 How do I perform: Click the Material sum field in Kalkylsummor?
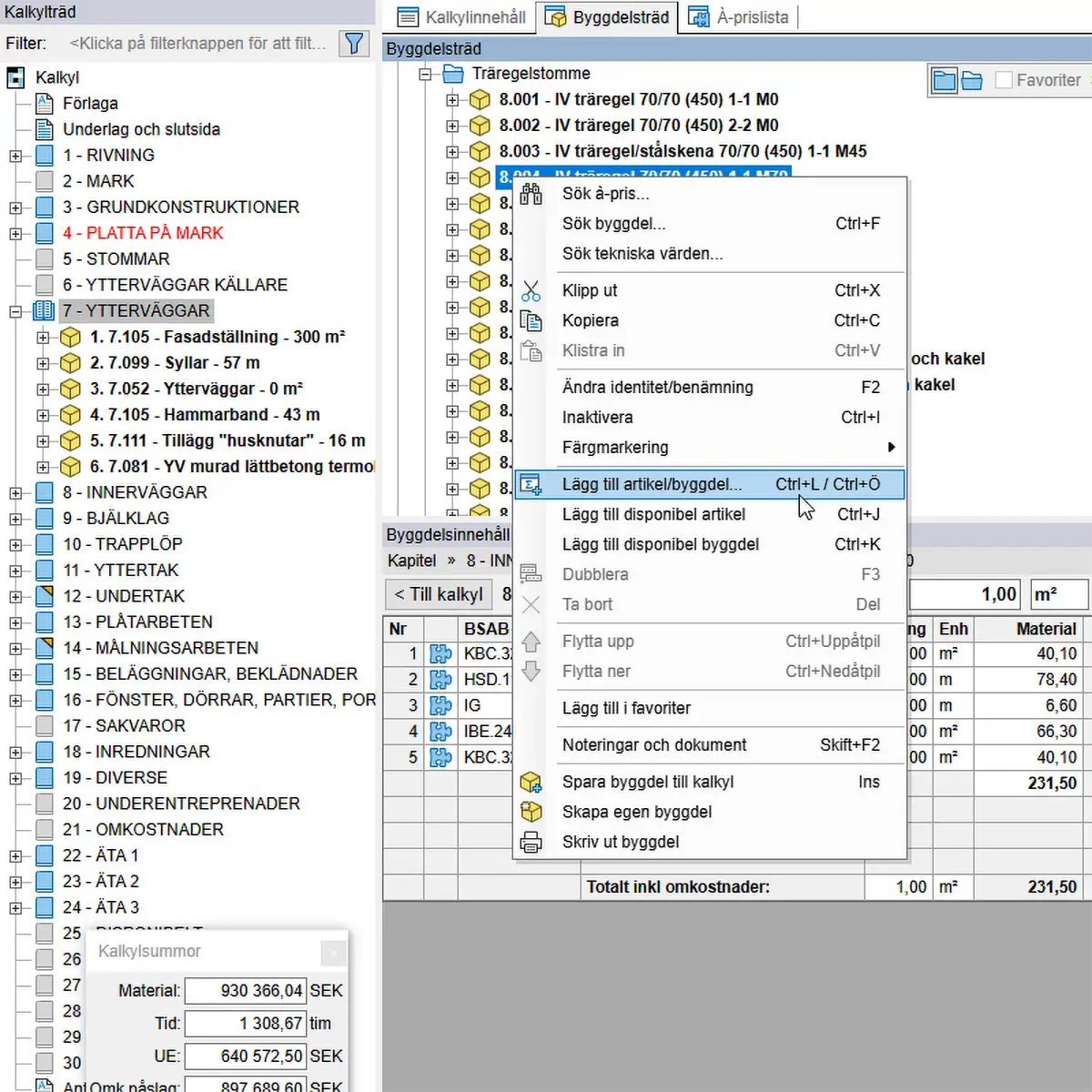[x=245, y=991]
